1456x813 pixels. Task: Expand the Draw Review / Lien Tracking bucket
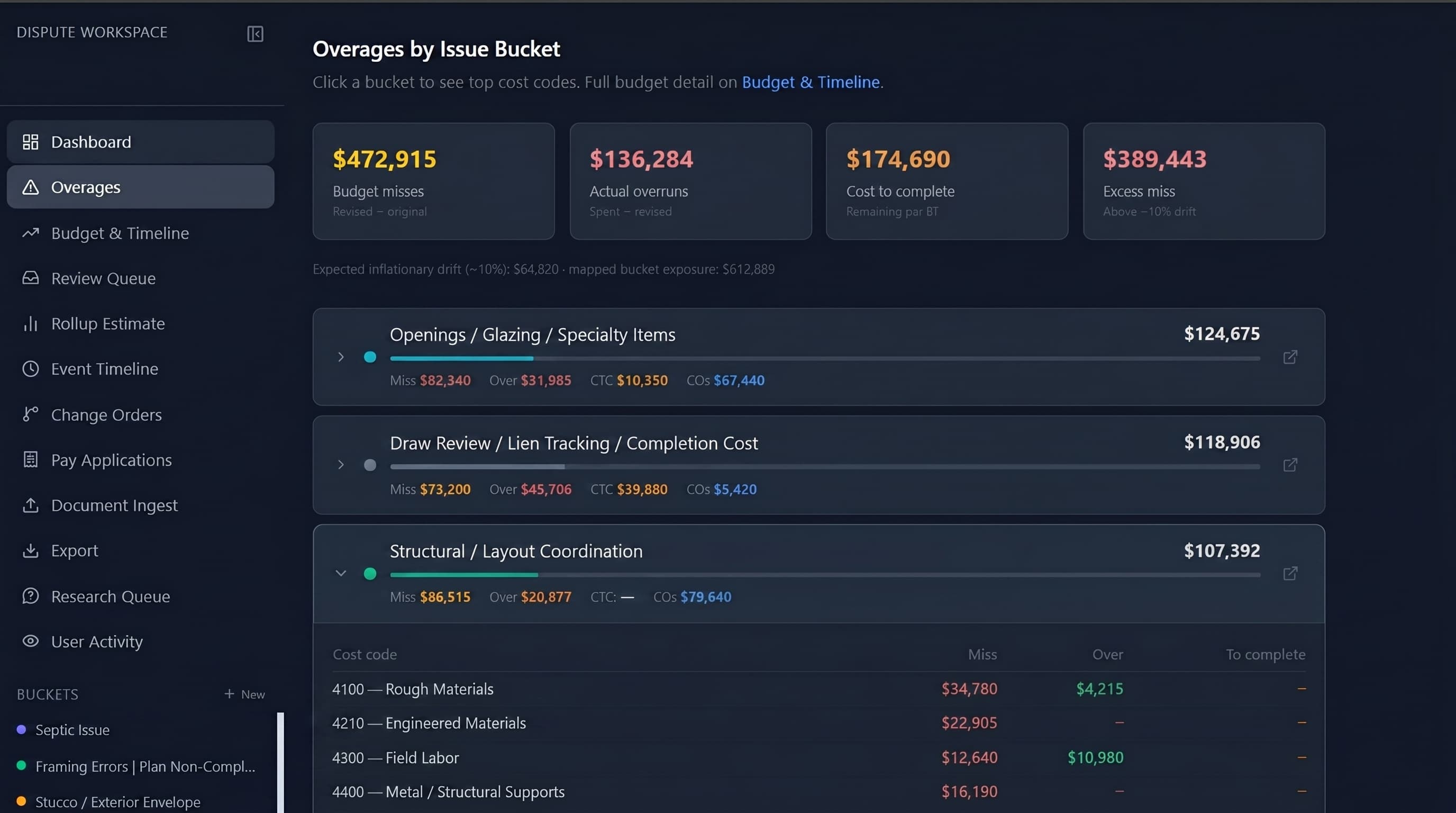340,465
